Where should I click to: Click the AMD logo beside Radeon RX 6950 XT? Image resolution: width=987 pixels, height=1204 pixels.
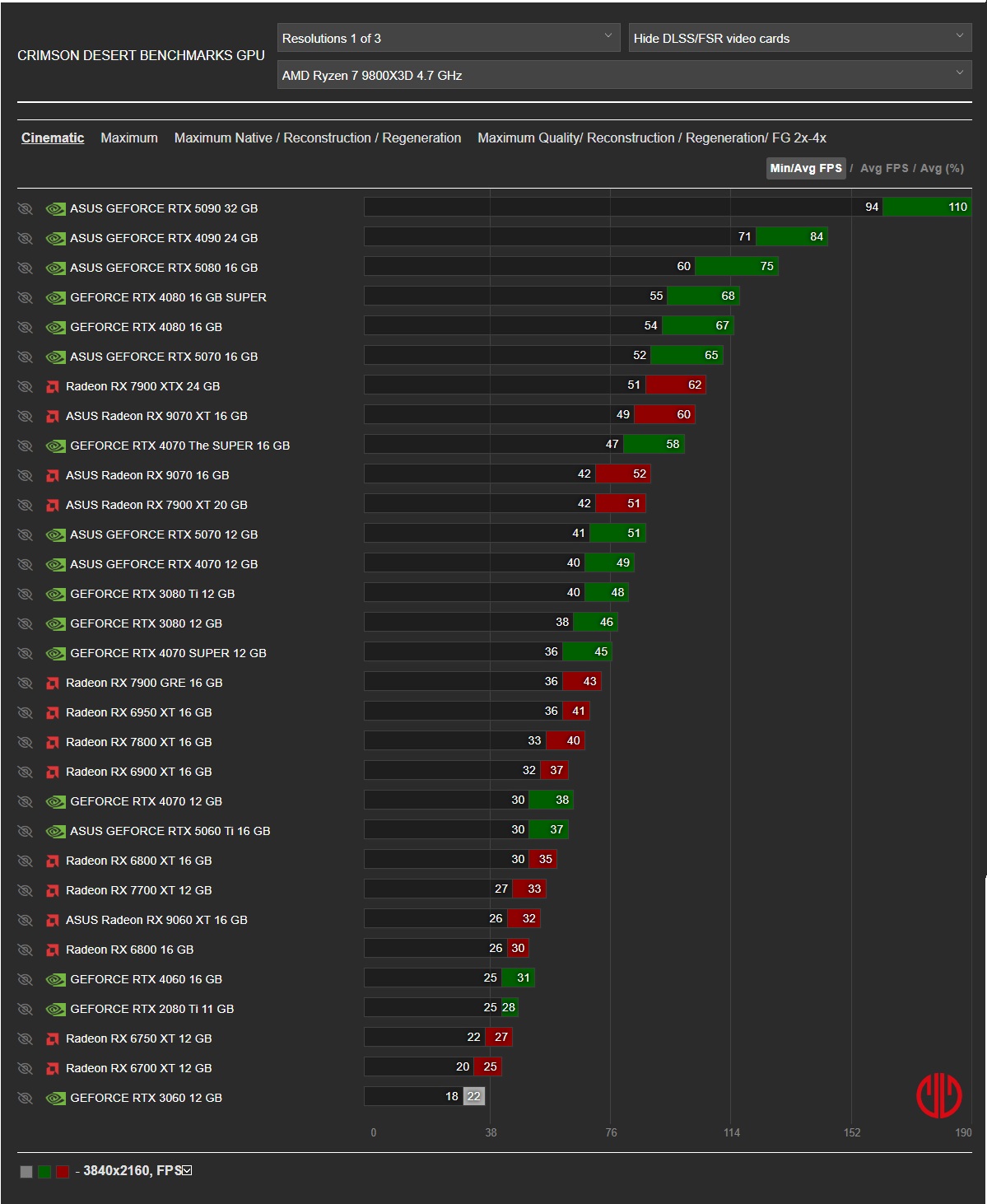tap(53, 713)
